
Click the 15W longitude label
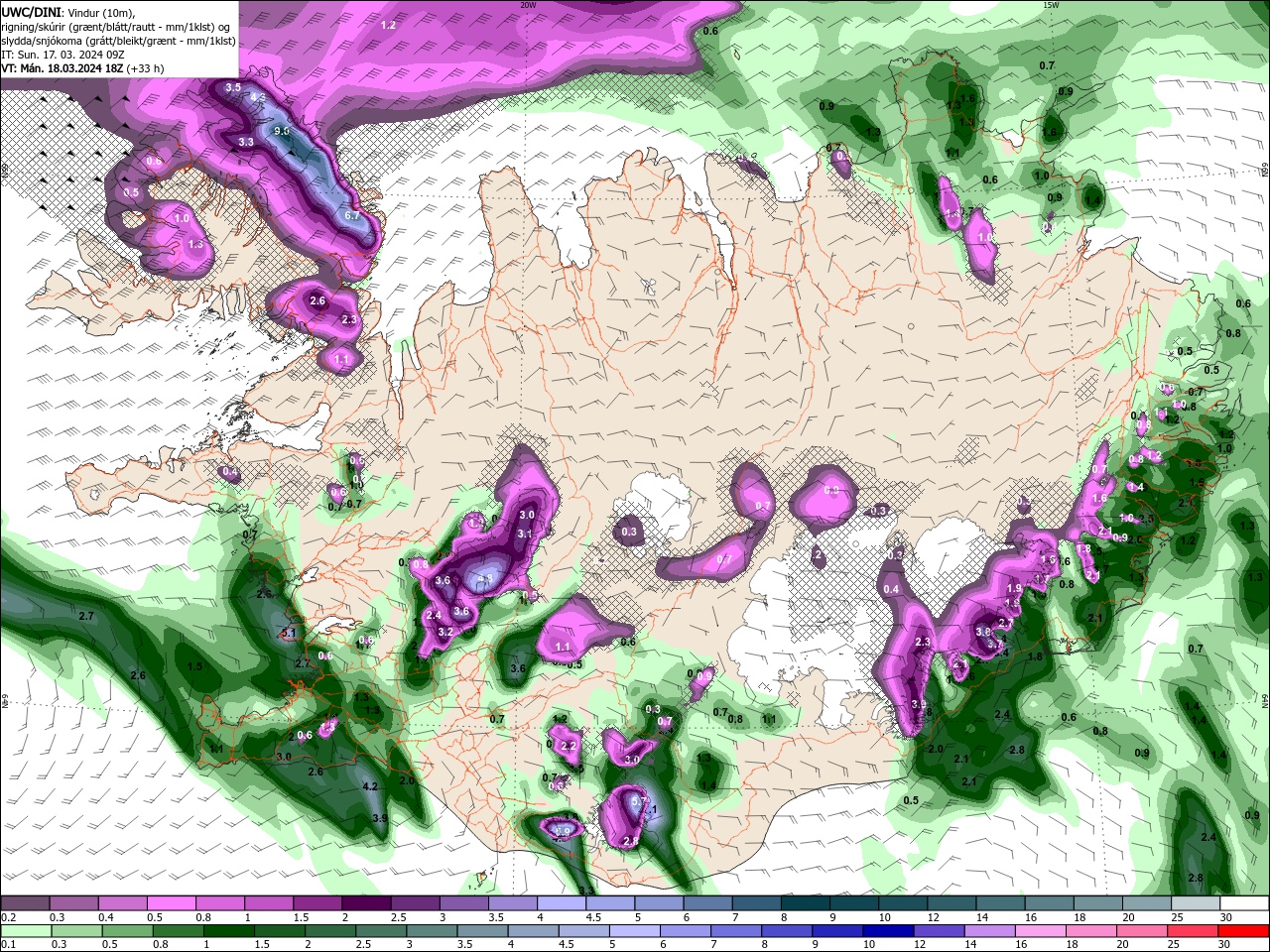pos(1051,5)
